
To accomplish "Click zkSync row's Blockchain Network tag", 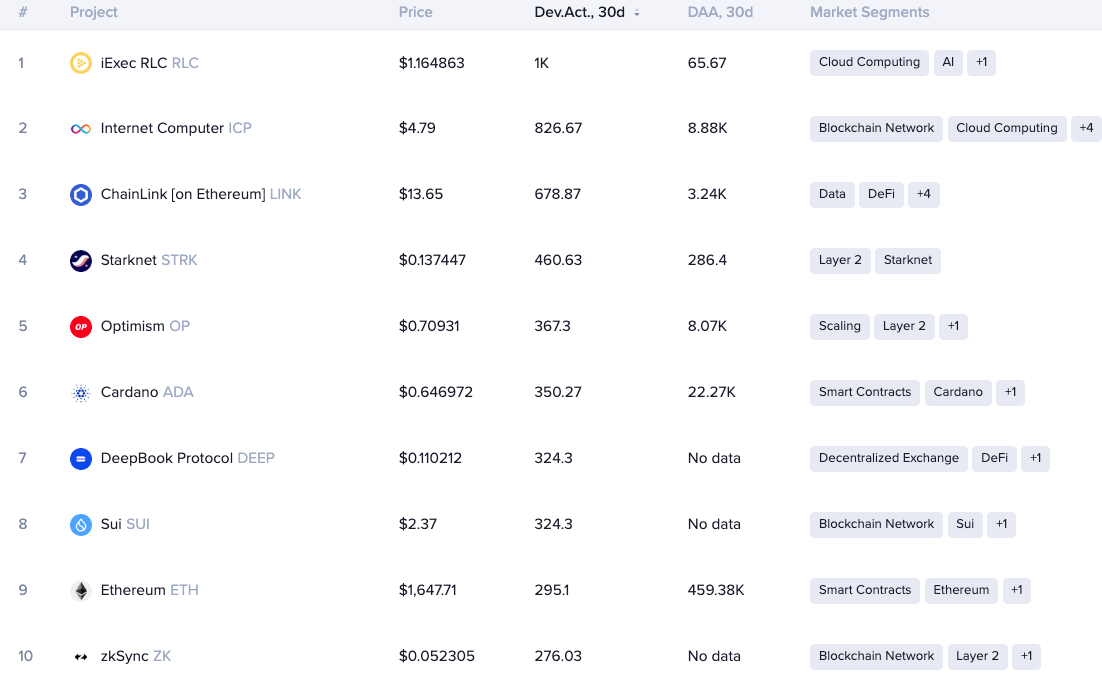I will pyautogui.click(x=876, y=657).
